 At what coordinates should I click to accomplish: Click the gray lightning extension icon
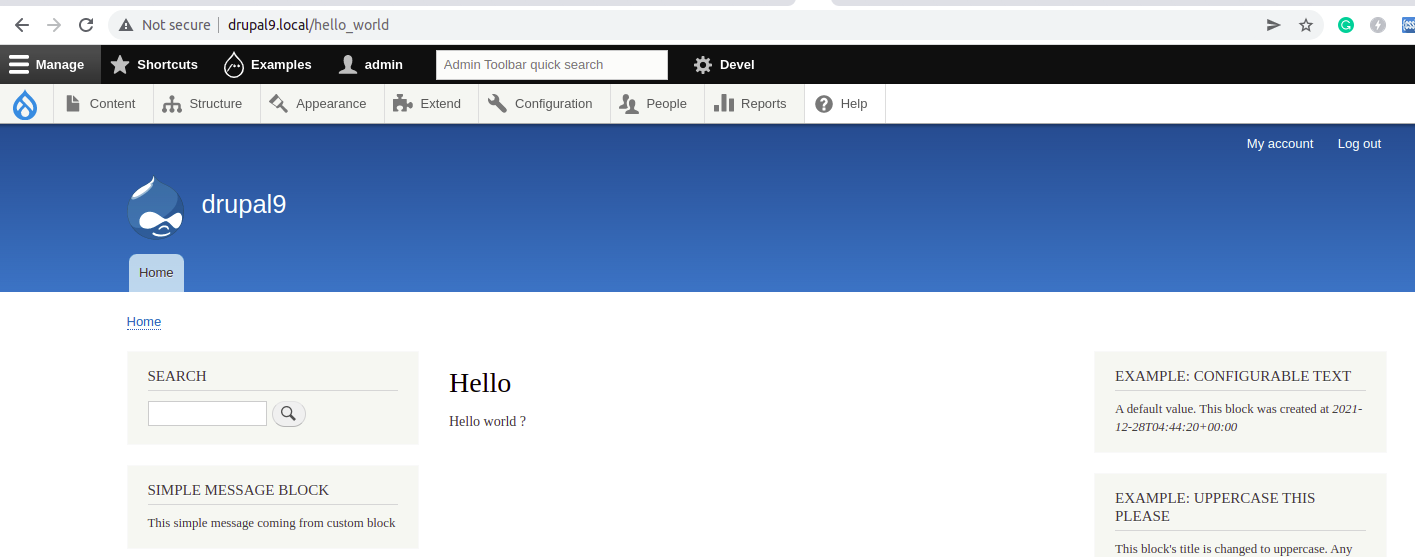1378,25
